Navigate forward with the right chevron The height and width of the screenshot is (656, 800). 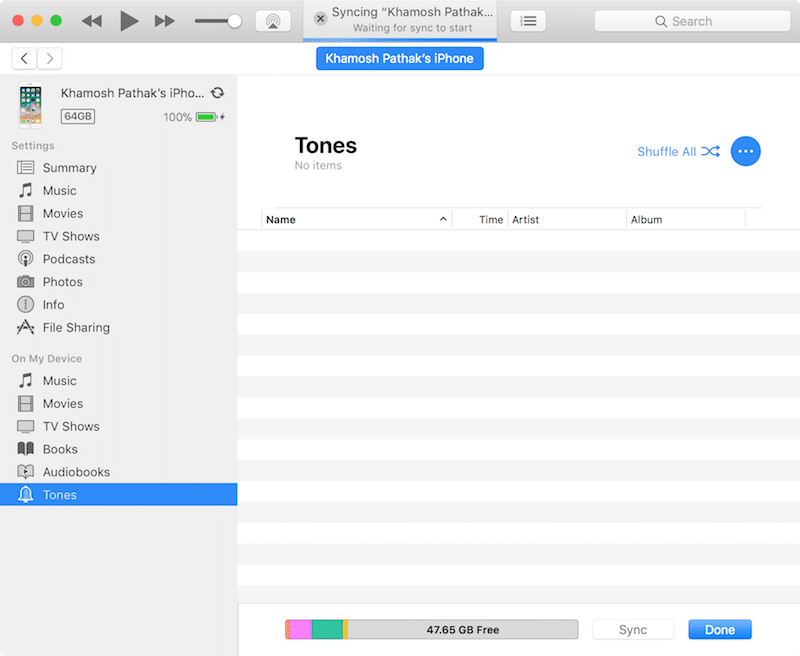[x=49, y=59]
